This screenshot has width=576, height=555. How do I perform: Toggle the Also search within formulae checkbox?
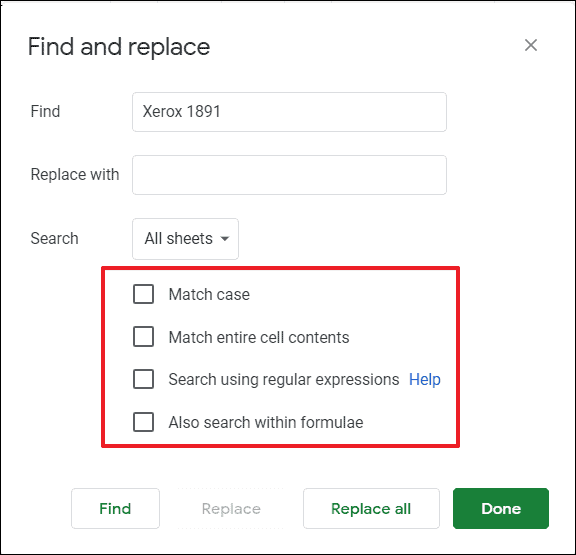click(x=143, y=422)
